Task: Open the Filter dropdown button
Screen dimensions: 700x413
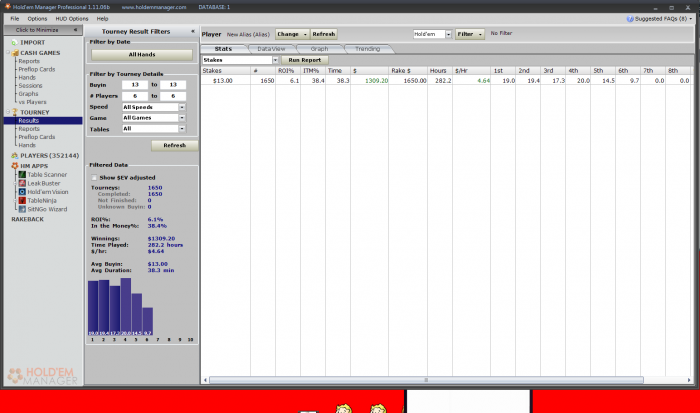Action: [x=470, y=34]
